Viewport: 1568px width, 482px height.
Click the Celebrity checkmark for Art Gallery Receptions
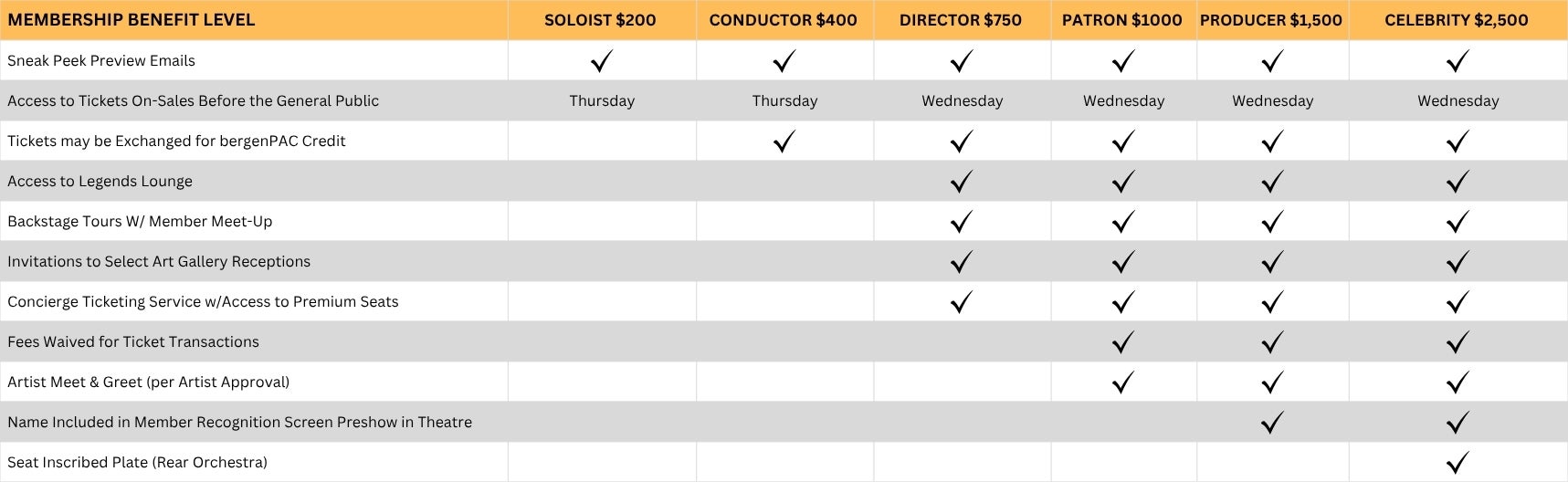(x=1458, y=262)
